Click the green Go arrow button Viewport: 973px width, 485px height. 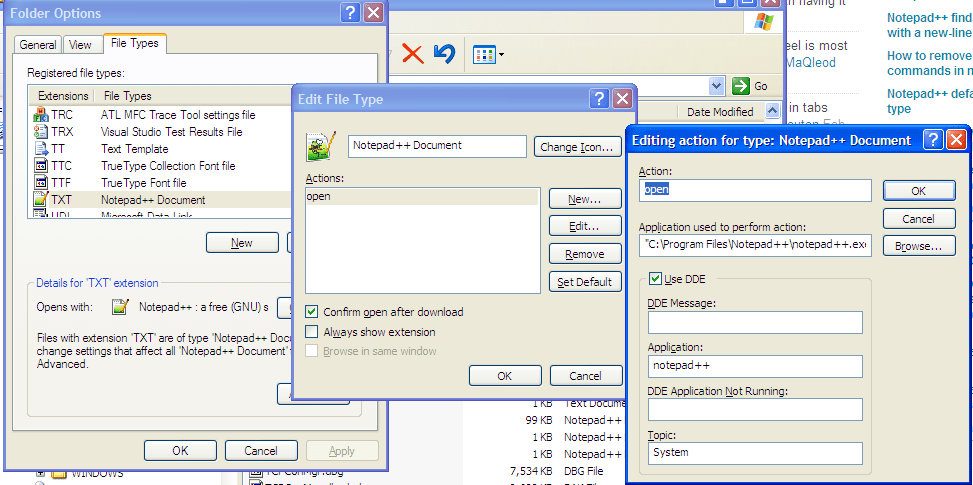741,86
